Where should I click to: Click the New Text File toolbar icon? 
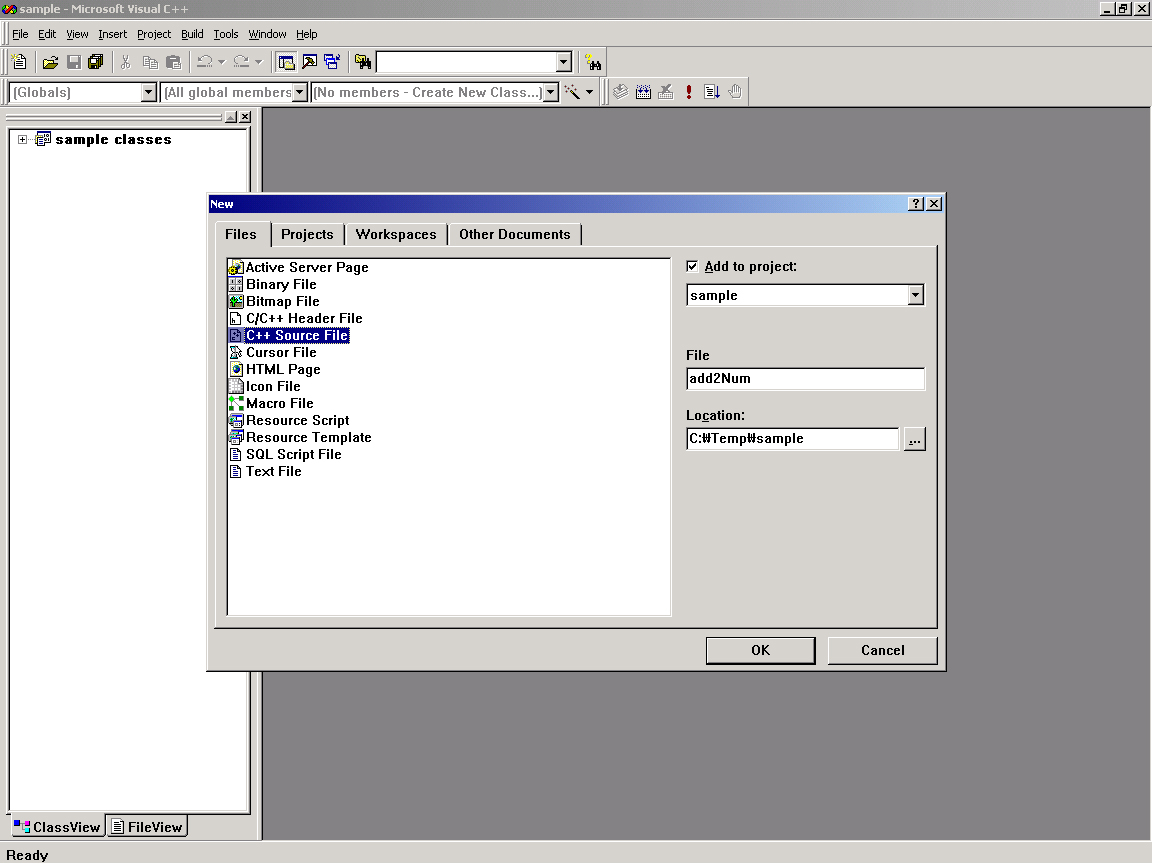pos(20,62)
